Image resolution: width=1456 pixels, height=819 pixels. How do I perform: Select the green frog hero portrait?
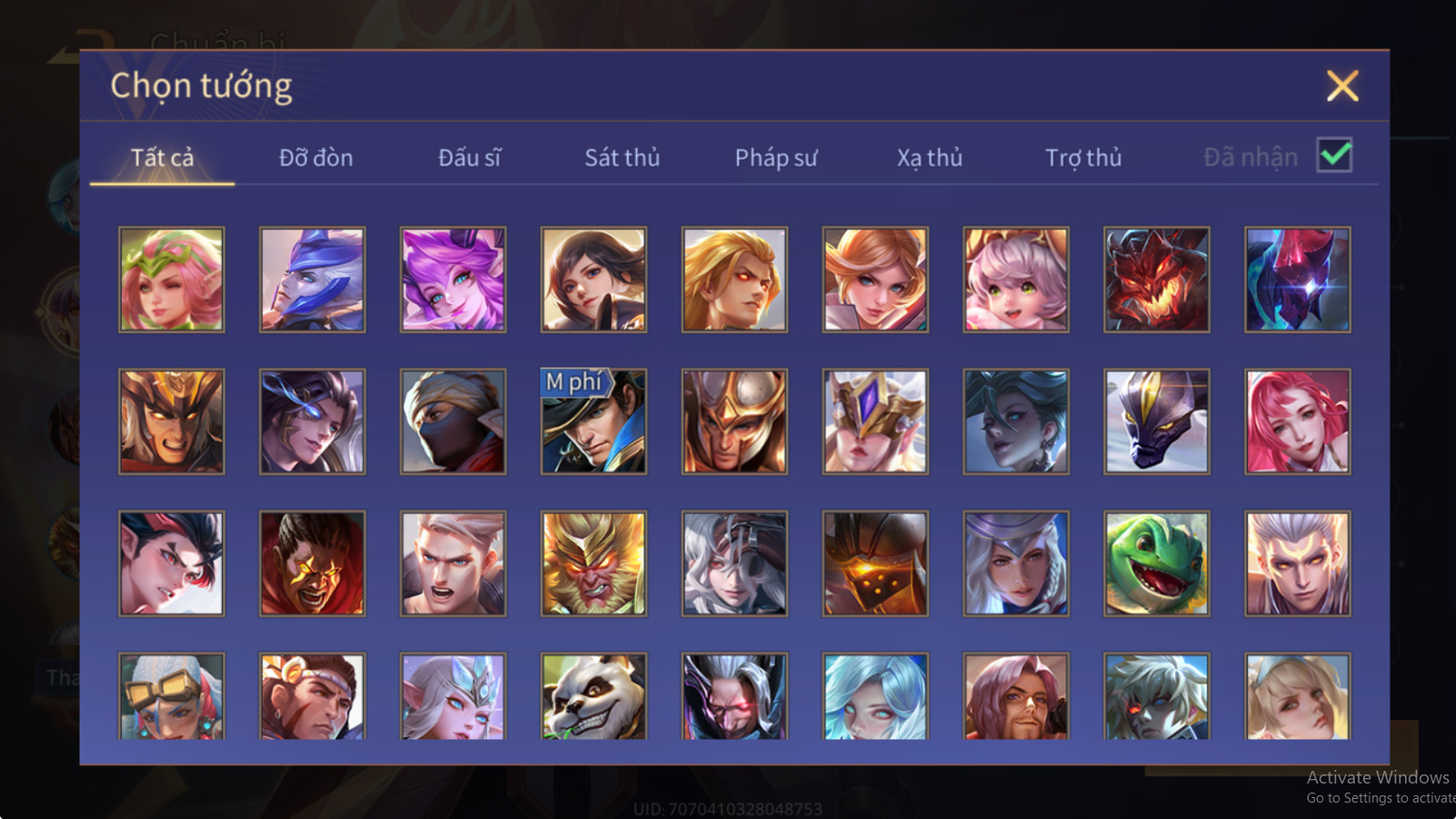pyautogui.click(x=1157, y=563)
